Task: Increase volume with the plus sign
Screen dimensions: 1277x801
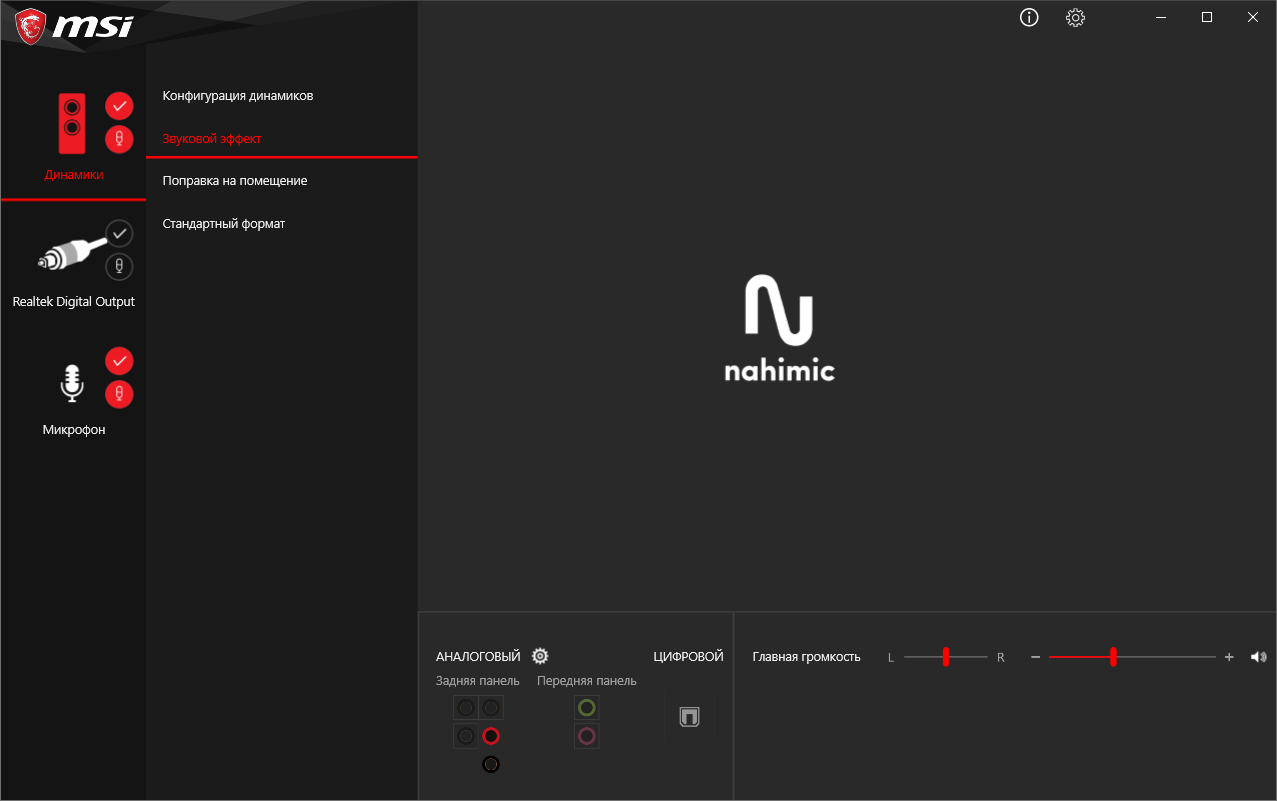Action: pos(1229,657)
